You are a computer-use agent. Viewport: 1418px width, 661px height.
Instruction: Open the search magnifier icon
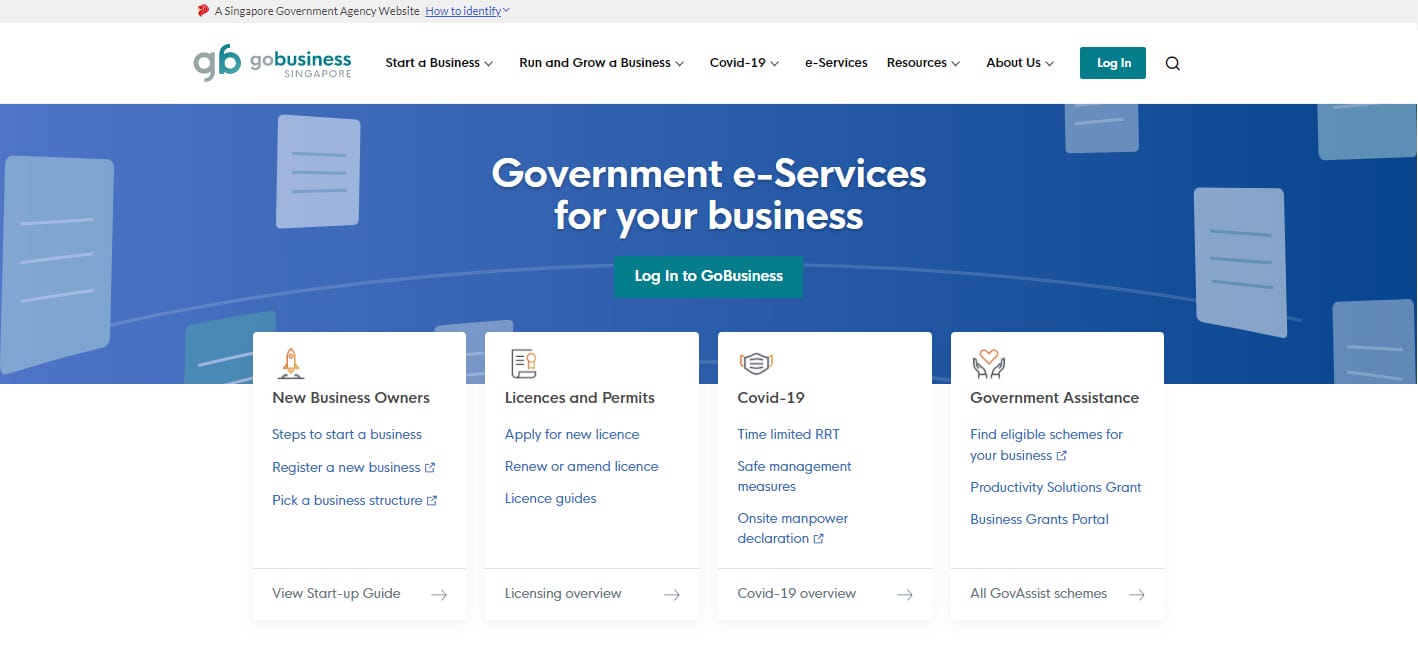tap(1173, 63)
